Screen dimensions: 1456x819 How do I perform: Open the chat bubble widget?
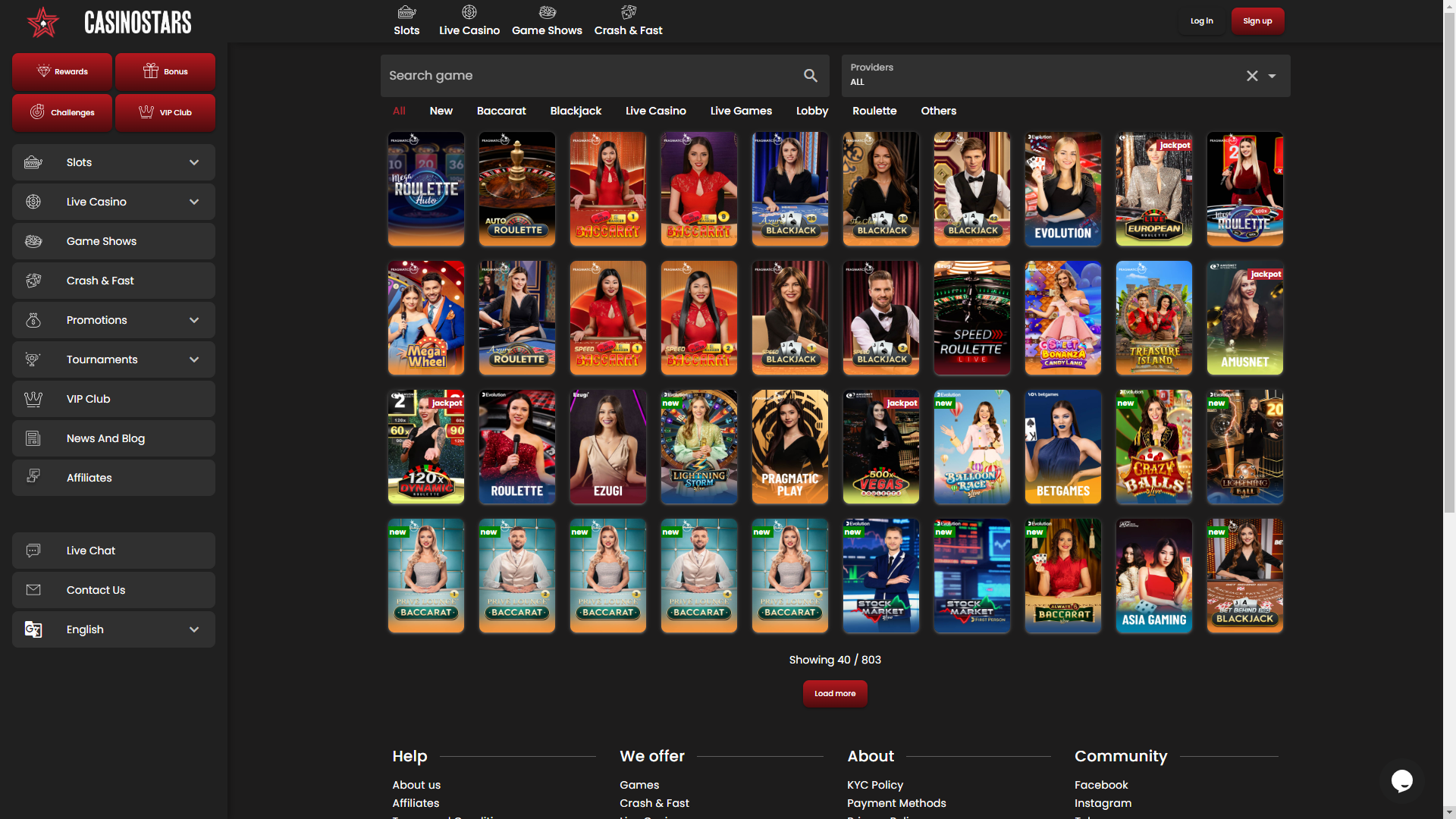pyautogui.click(x=1401, y=780)
